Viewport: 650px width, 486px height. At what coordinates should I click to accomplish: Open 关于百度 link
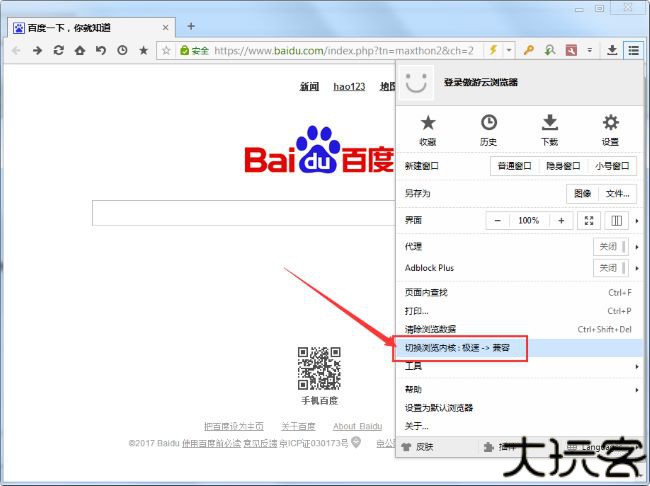point(298,426)
